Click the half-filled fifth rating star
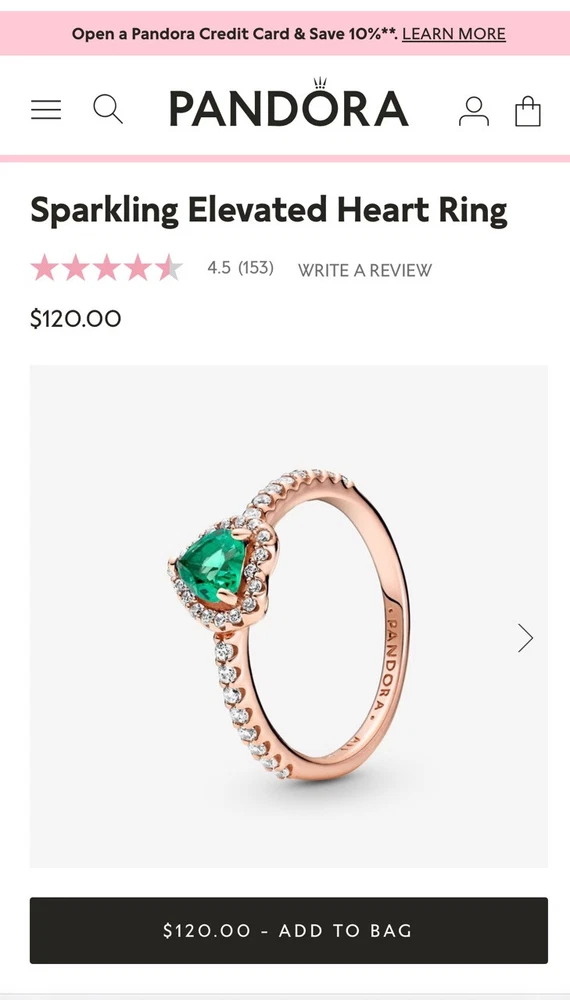The image size is (570, 1000). tap(169, 267)
